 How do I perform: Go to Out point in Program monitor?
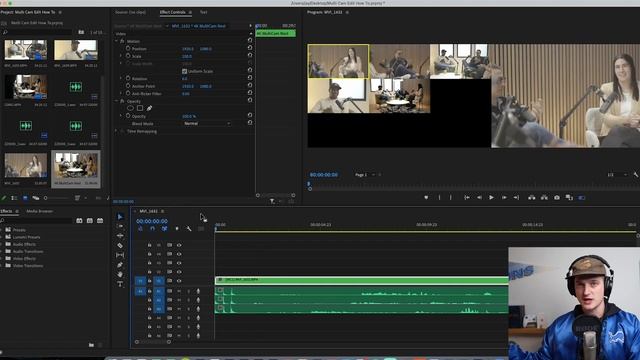516,198
